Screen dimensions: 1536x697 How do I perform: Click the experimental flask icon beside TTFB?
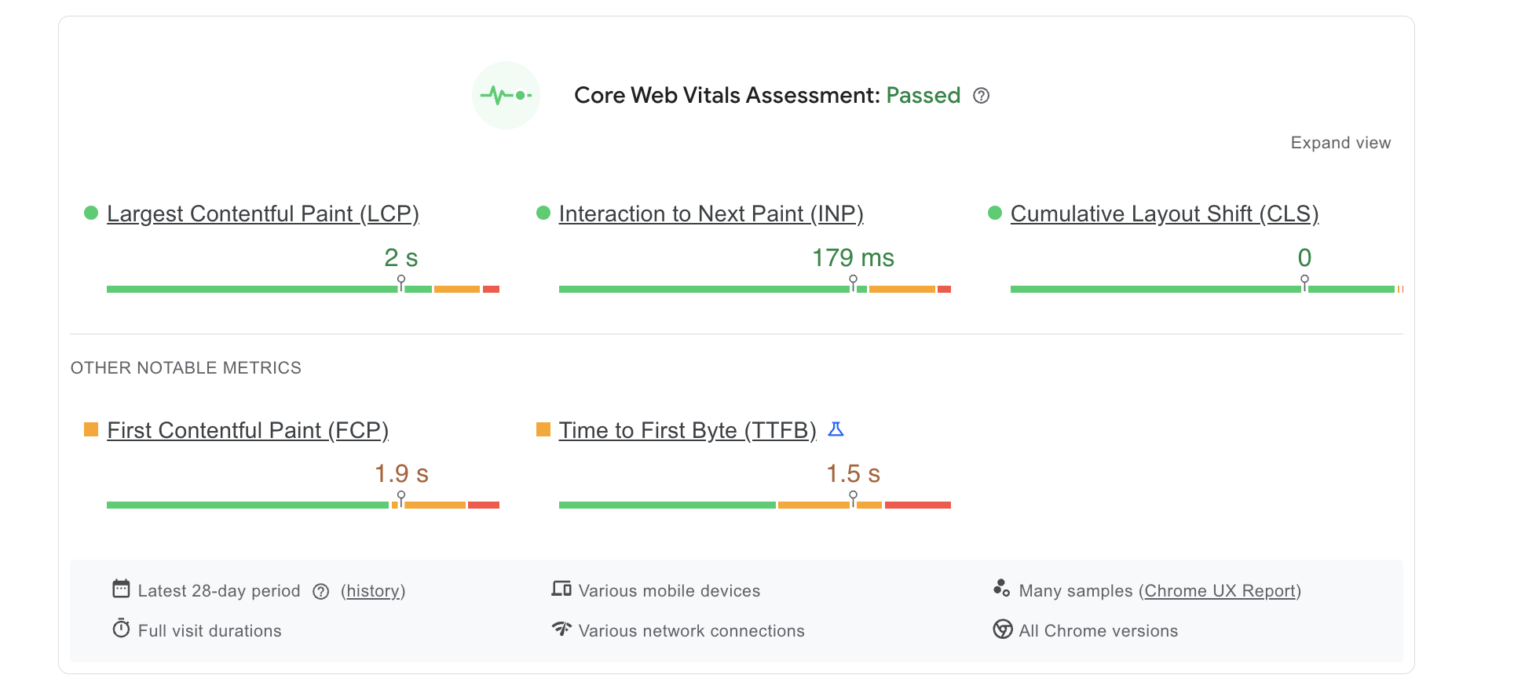pyautogui.click(x=837, y=429)
